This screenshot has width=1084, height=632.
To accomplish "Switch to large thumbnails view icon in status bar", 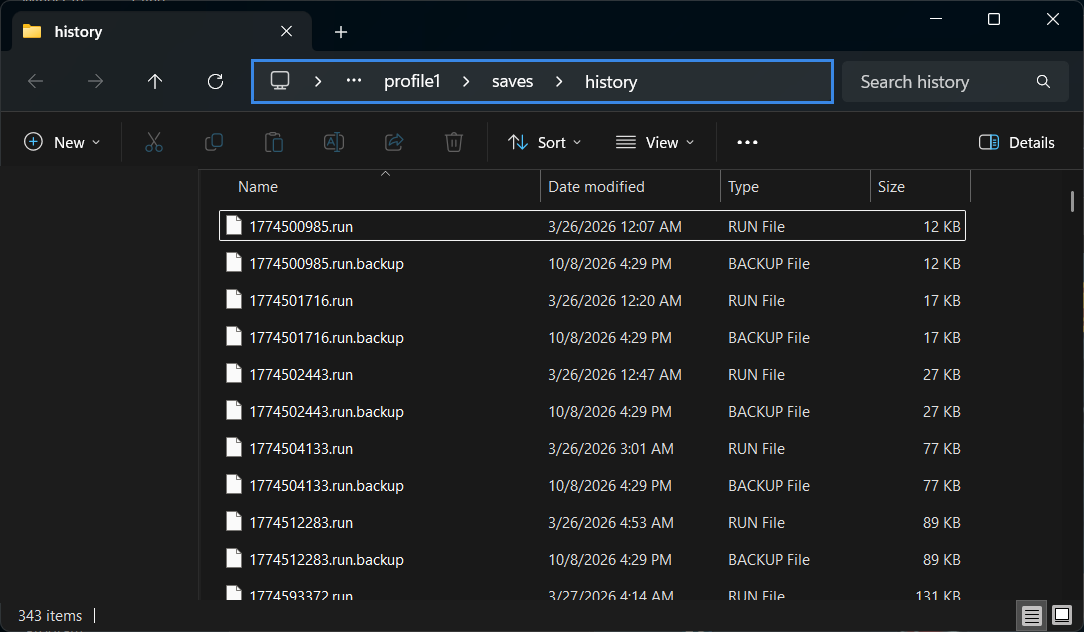I will 1062,615.
